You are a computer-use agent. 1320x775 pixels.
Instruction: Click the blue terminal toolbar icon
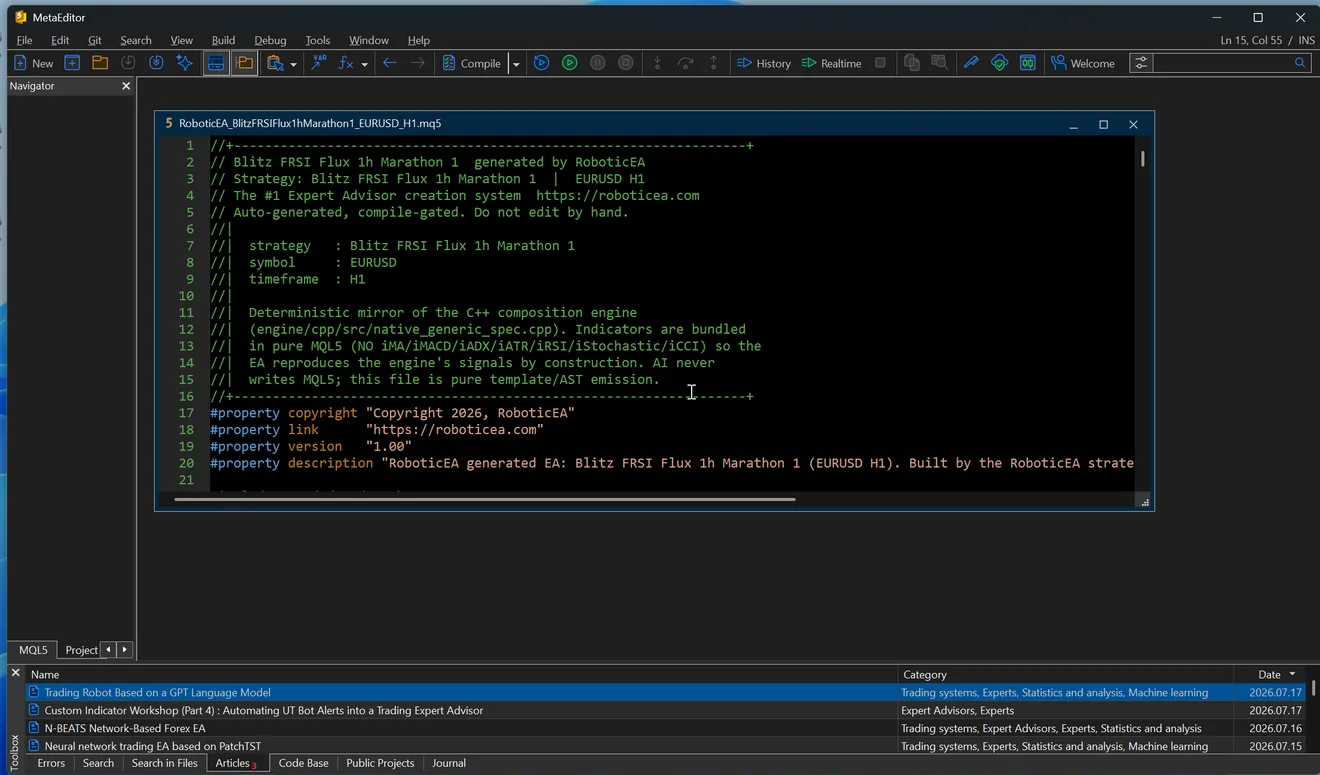pyautogui.click(x=1027, y=63)
